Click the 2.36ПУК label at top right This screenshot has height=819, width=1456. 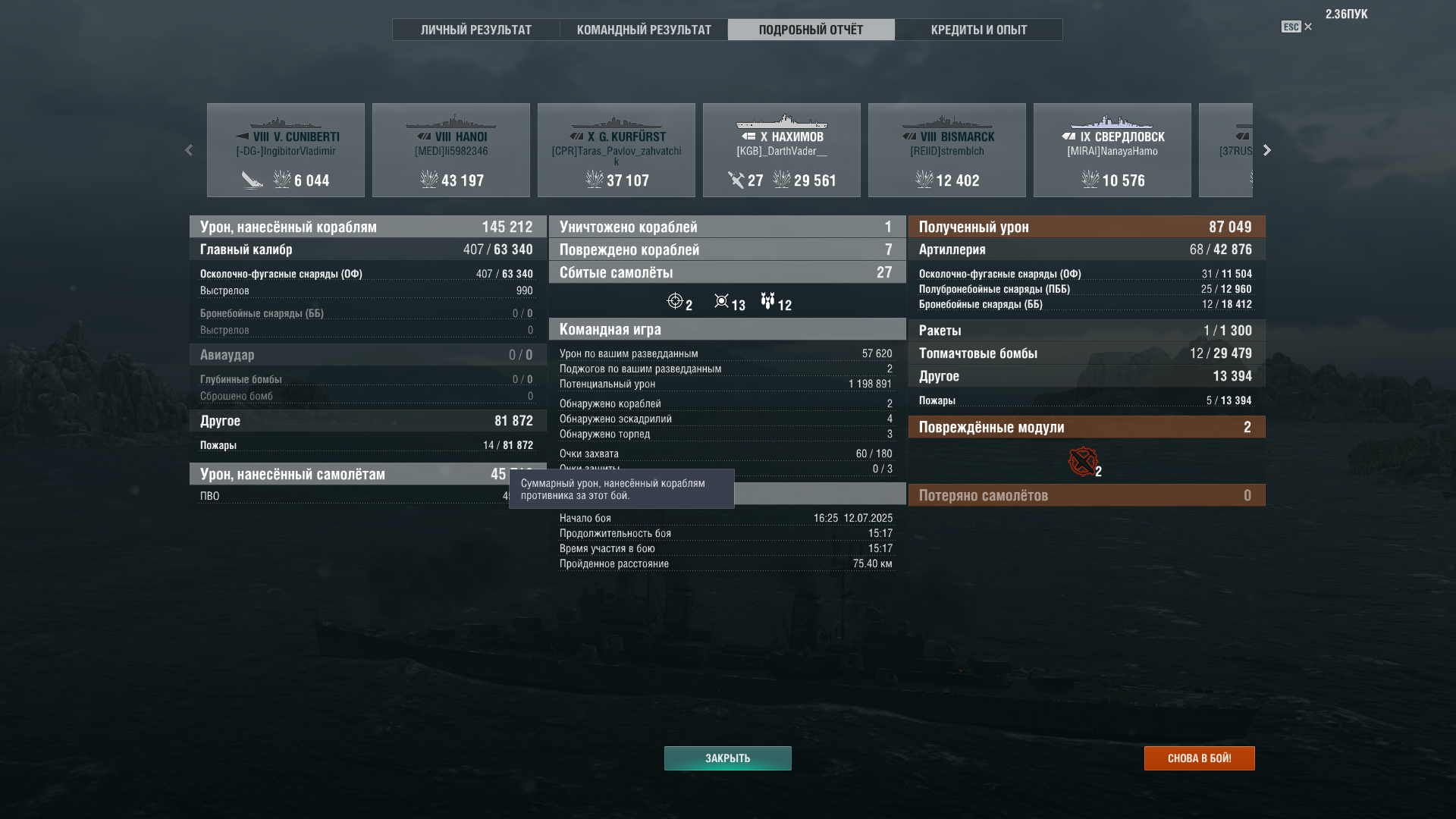tap(1347, 14)
